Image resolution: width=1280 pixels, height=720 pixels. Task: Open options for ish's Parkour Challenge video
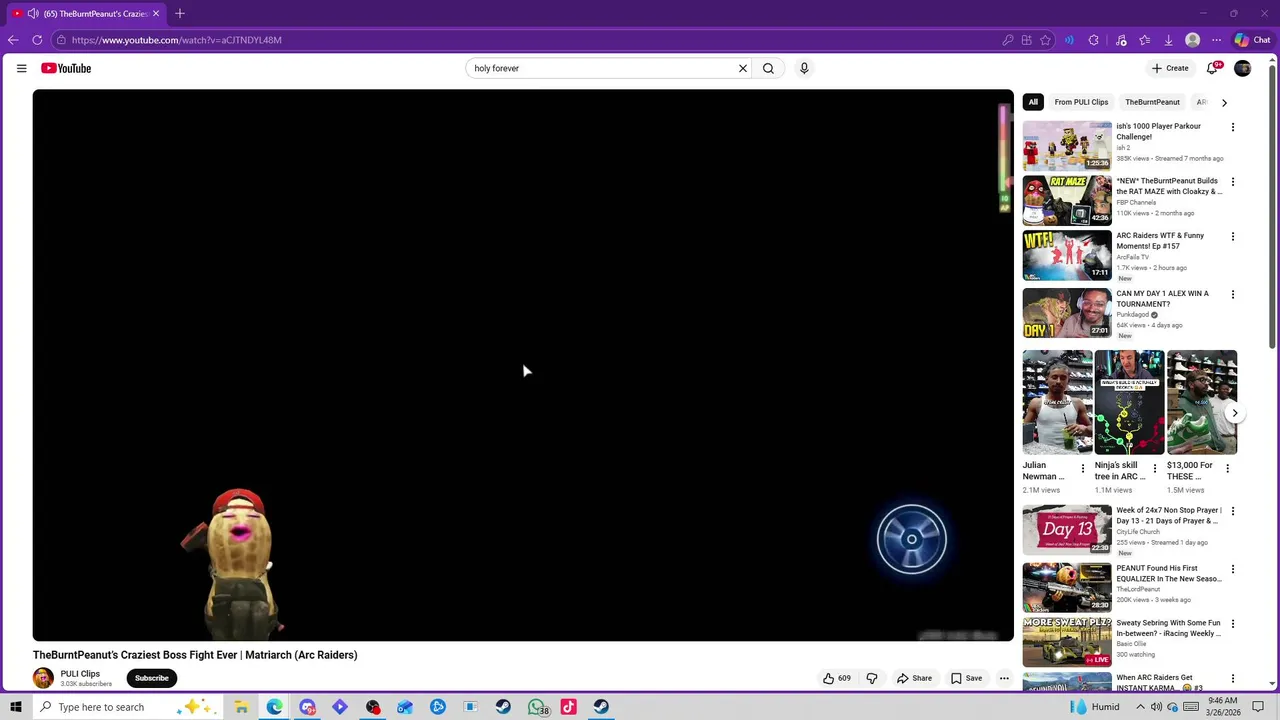[1233, 127]
